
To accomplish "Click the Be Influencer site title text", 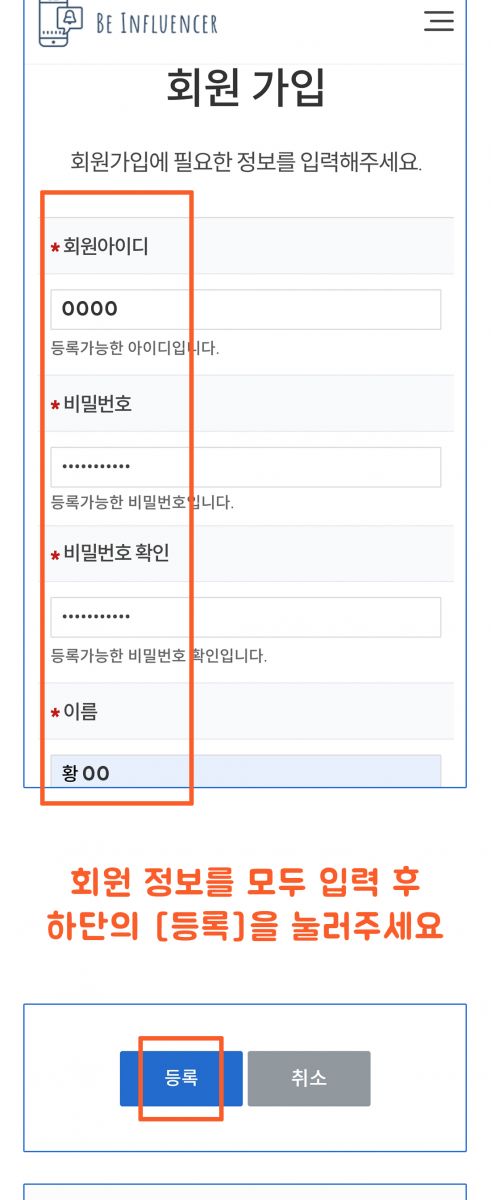I will point(156,24).
